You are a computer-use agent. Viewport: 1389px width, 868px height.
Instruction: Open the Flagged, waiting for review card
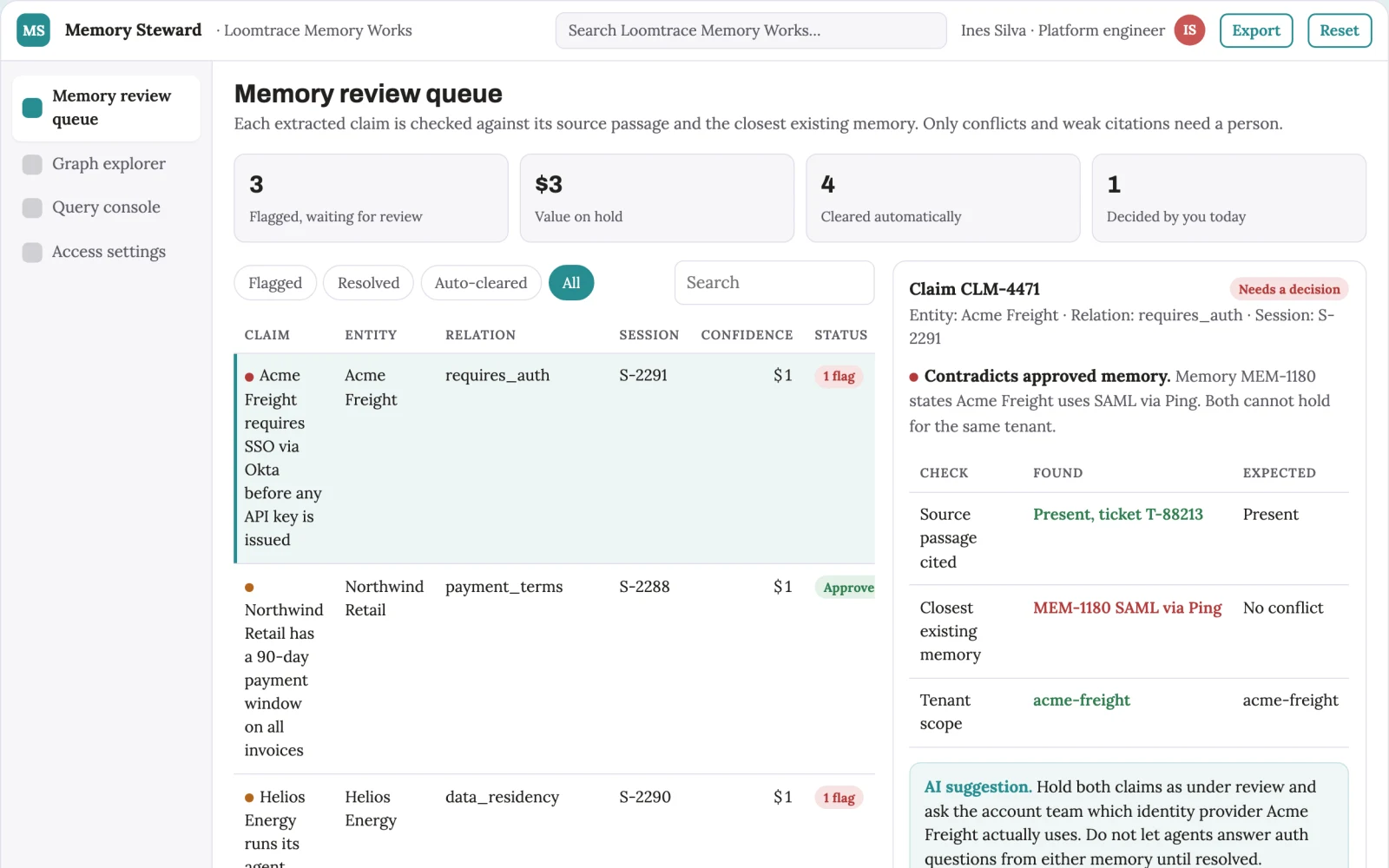371,198
